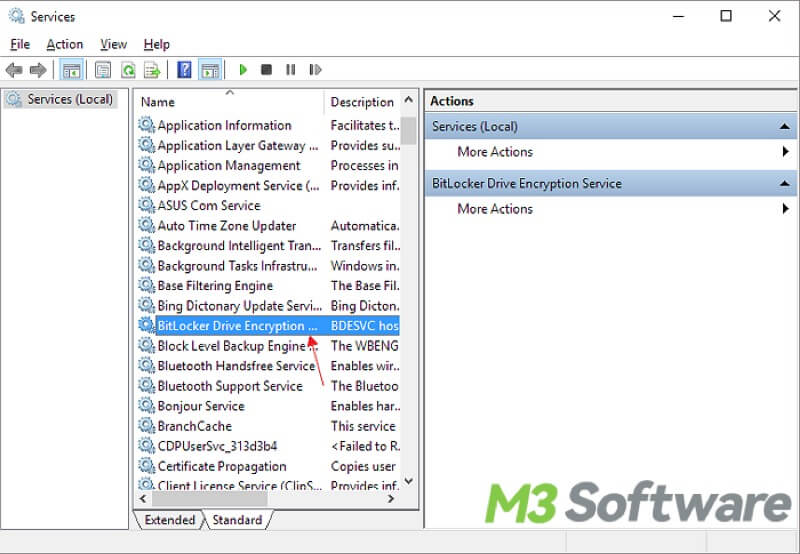
Task: Click gear icon beside Base Filtering Engine
Action: tap(146, 285)
